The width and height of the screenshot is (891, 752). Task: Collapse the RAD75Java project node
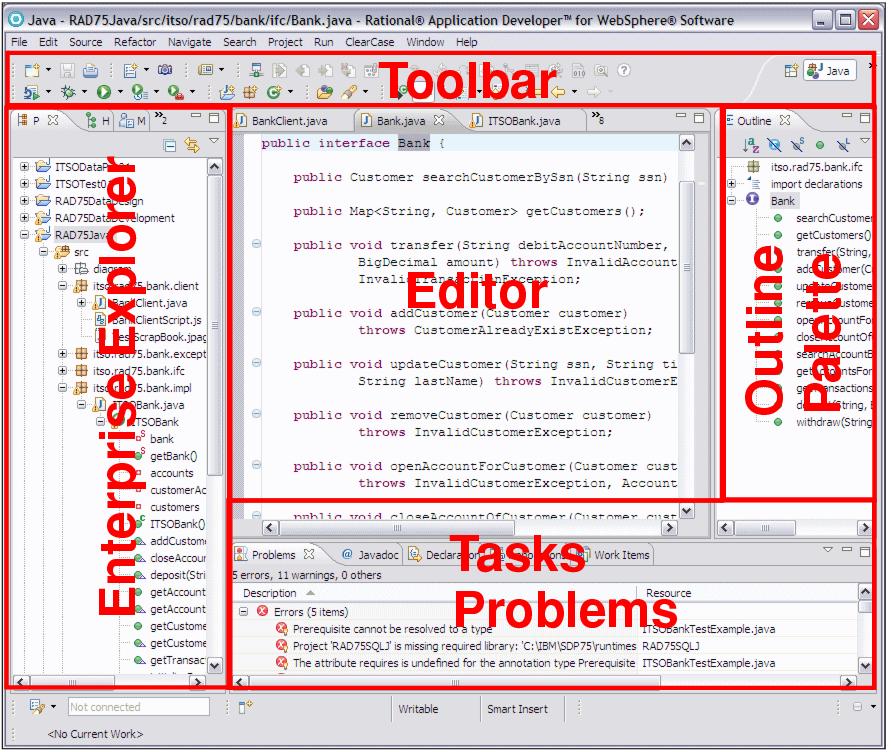pyautogui.click(x=24, y=234)
